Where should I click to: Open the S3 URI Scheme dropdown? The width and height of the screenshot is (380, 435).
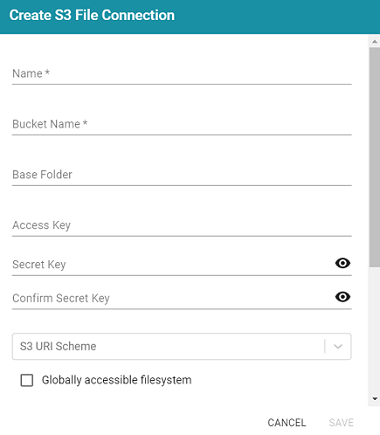coord(182,346)
